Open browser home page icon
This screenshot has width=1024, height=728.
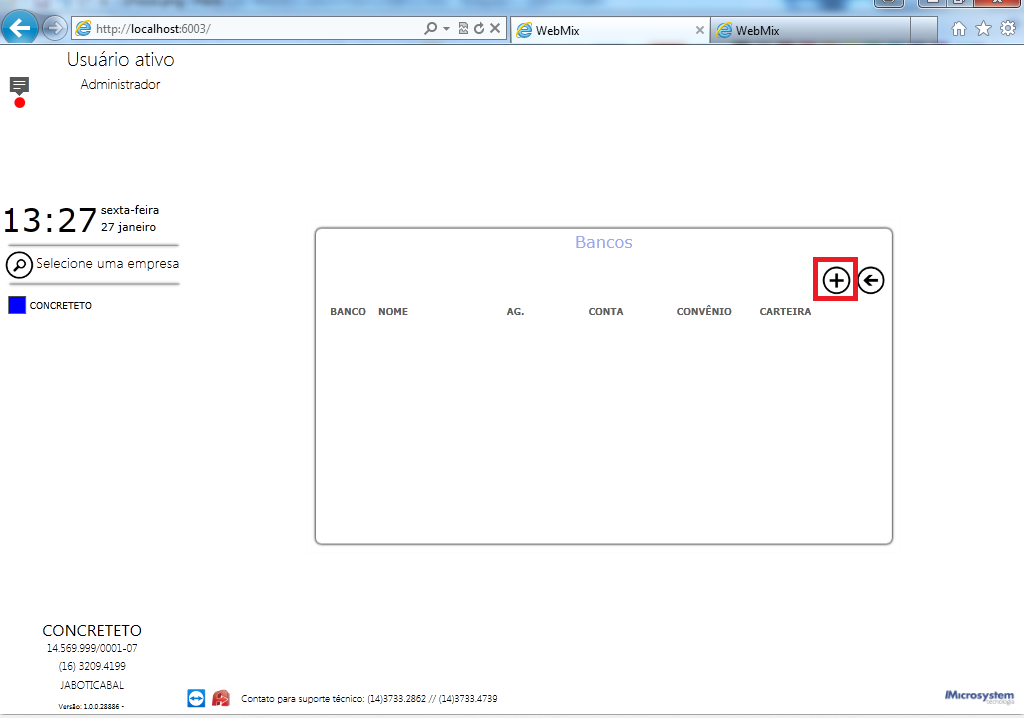point(959,29)
